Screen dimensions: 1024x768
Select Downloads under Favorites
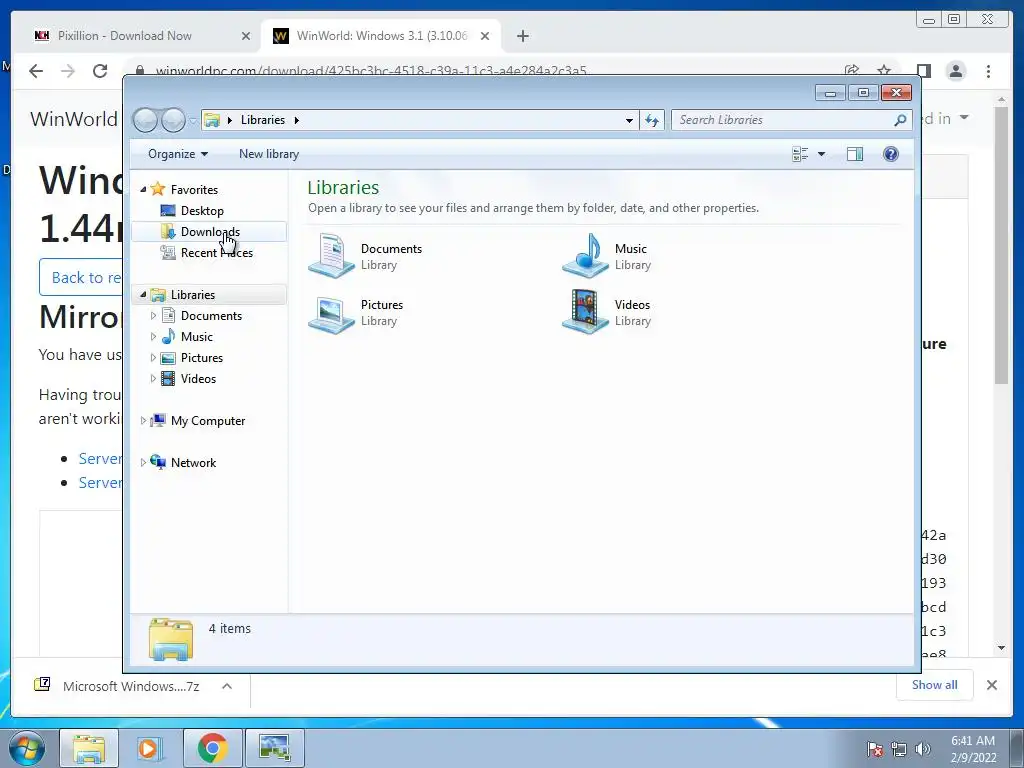pos(209,232)
